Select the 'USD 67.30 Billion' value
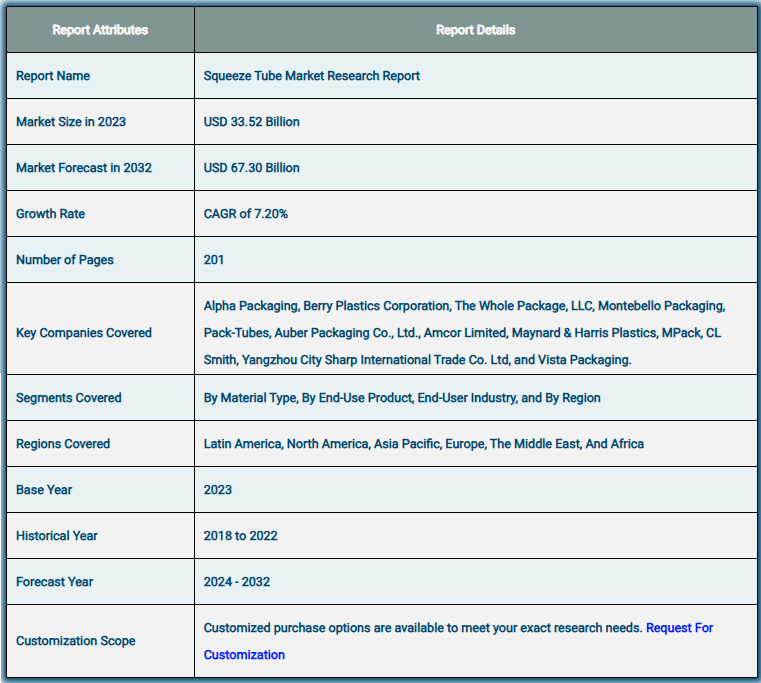 tap(251, 168)
